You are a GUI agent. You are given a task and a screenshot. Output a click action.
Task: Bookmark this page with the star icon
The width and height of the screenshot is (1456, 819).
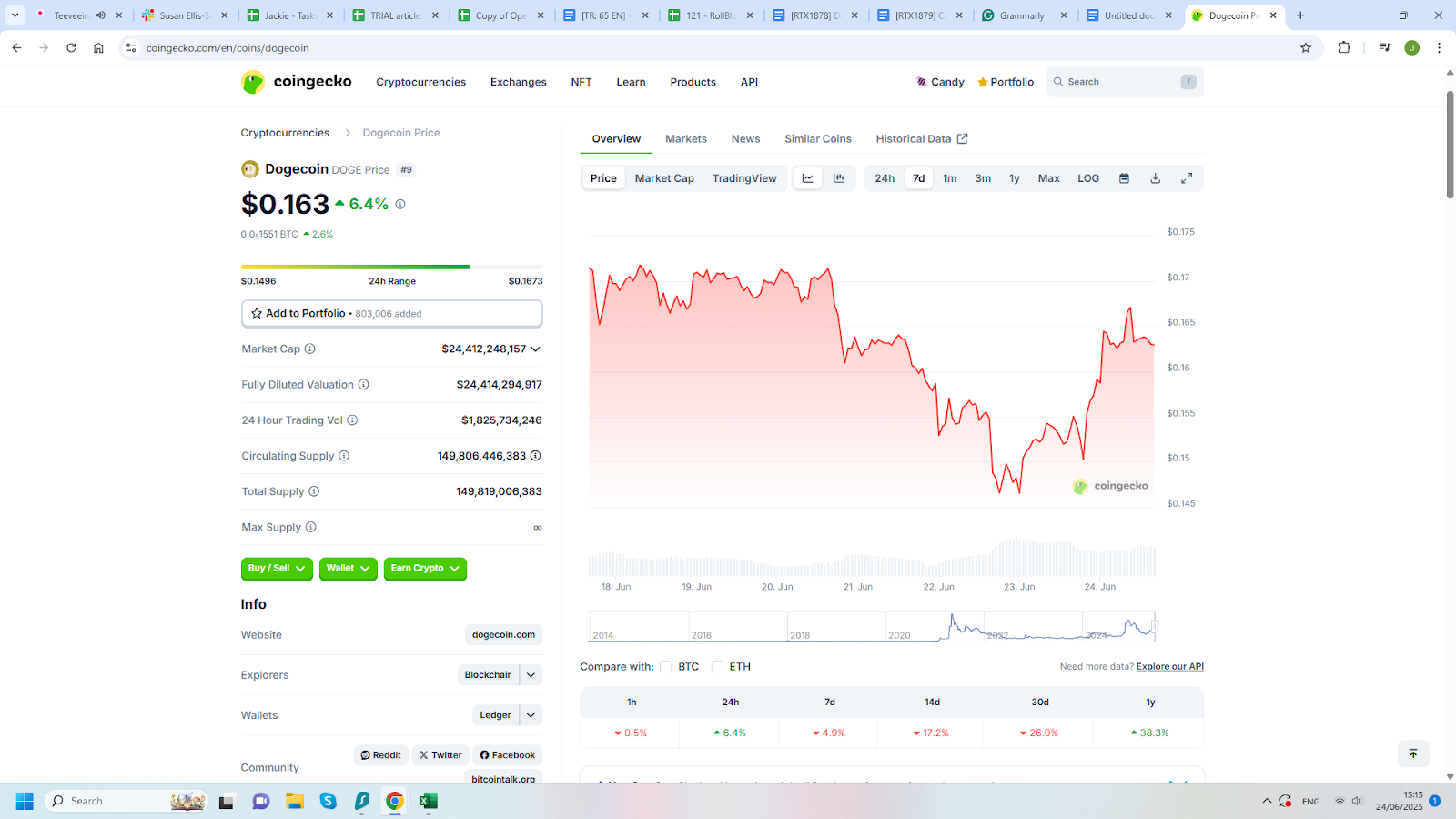(x=1306, y=47)
